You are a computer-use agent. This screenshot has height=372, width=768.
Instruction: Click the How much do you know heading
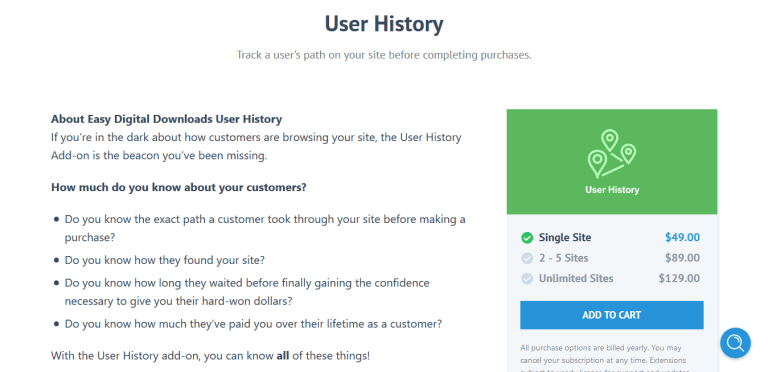(179, 187)
